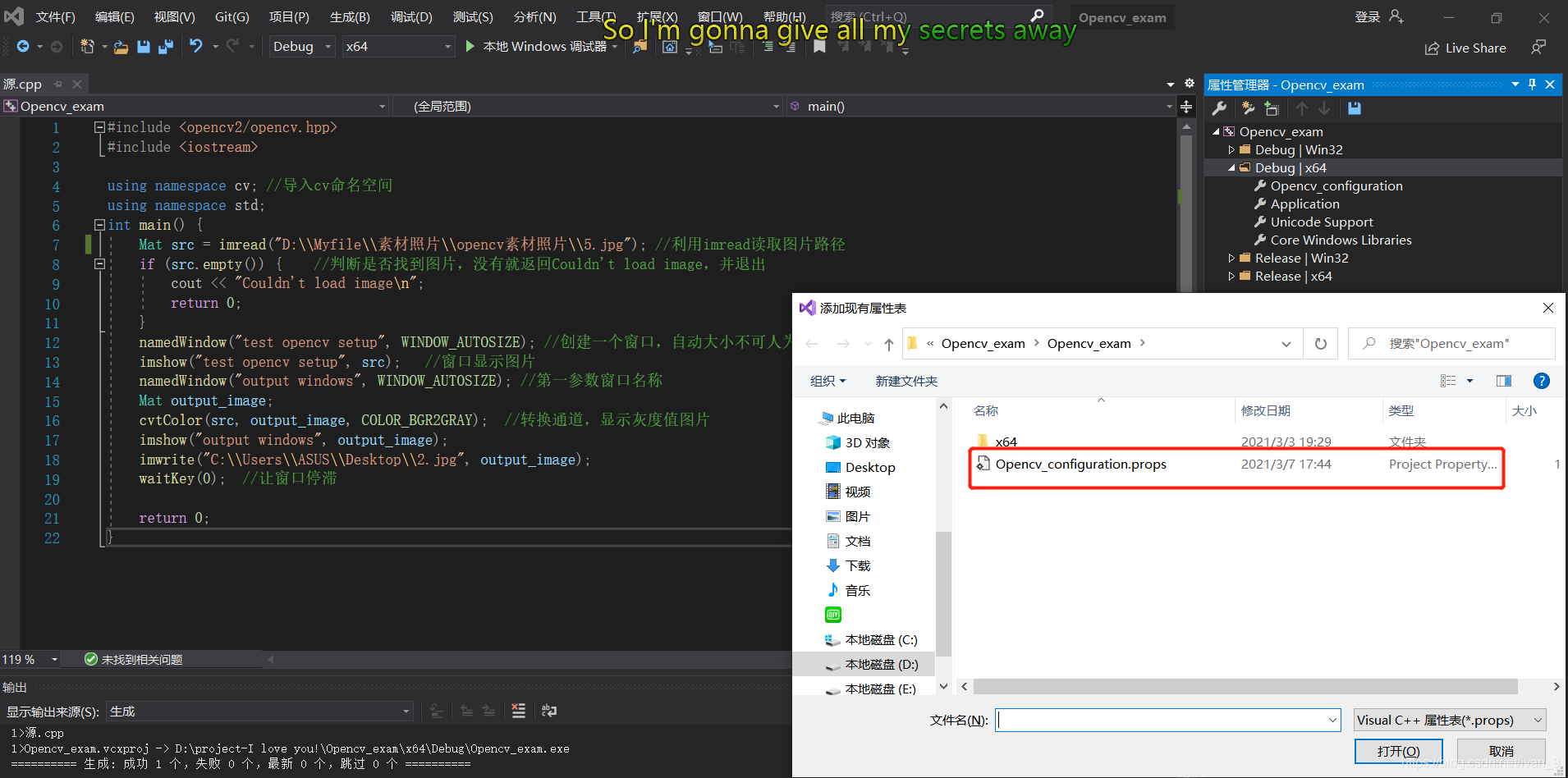Open the editor settings gear above scrollbar
Viewport: 1568px width, 778px height.
1190,84
